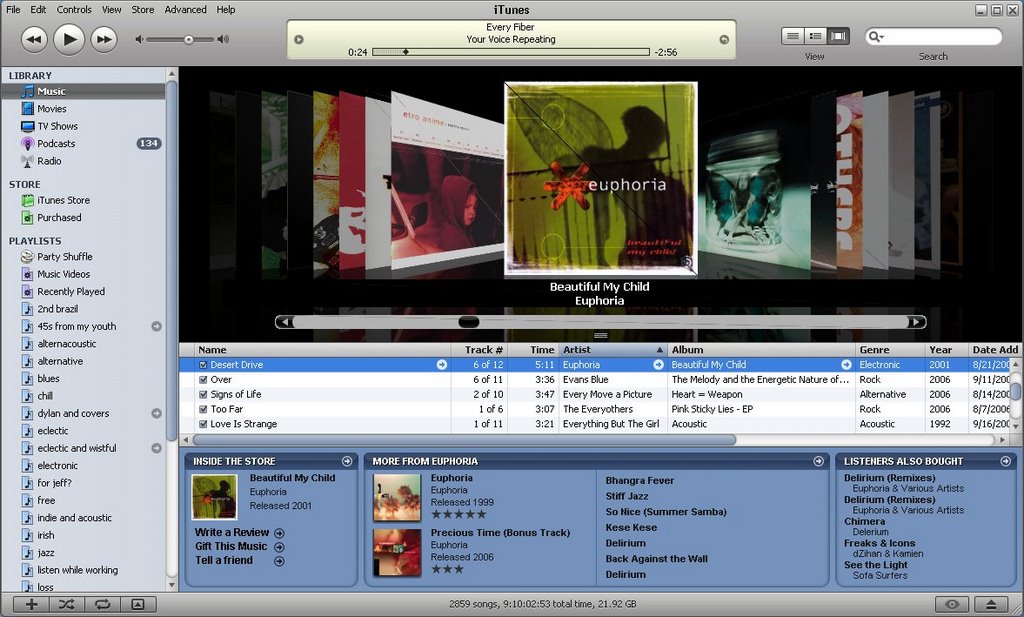1024x617 pixels.
Task: Click the Cover Flow scrollbar thumb
Action: click(x=469, y=322)
